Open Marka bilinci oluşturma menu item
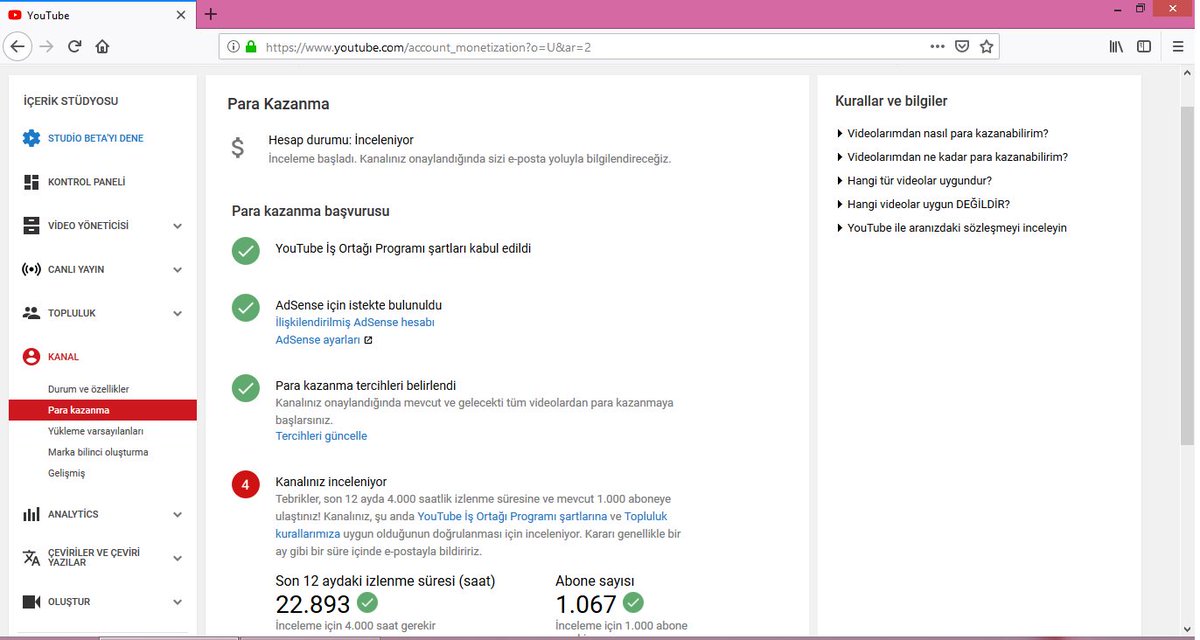The image size is (1200, 640). coord(98,452)
